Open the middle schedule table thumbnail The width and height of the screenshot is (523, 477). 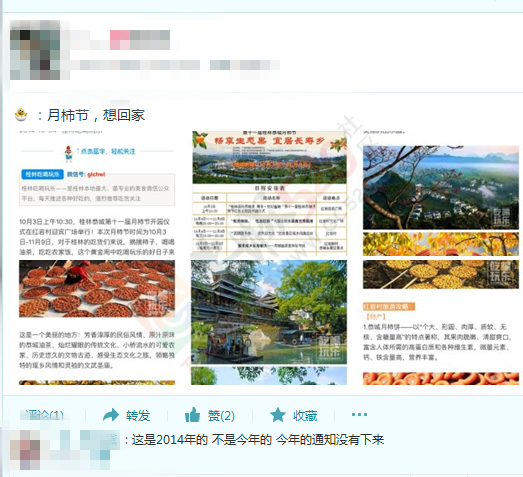point(269,193)
